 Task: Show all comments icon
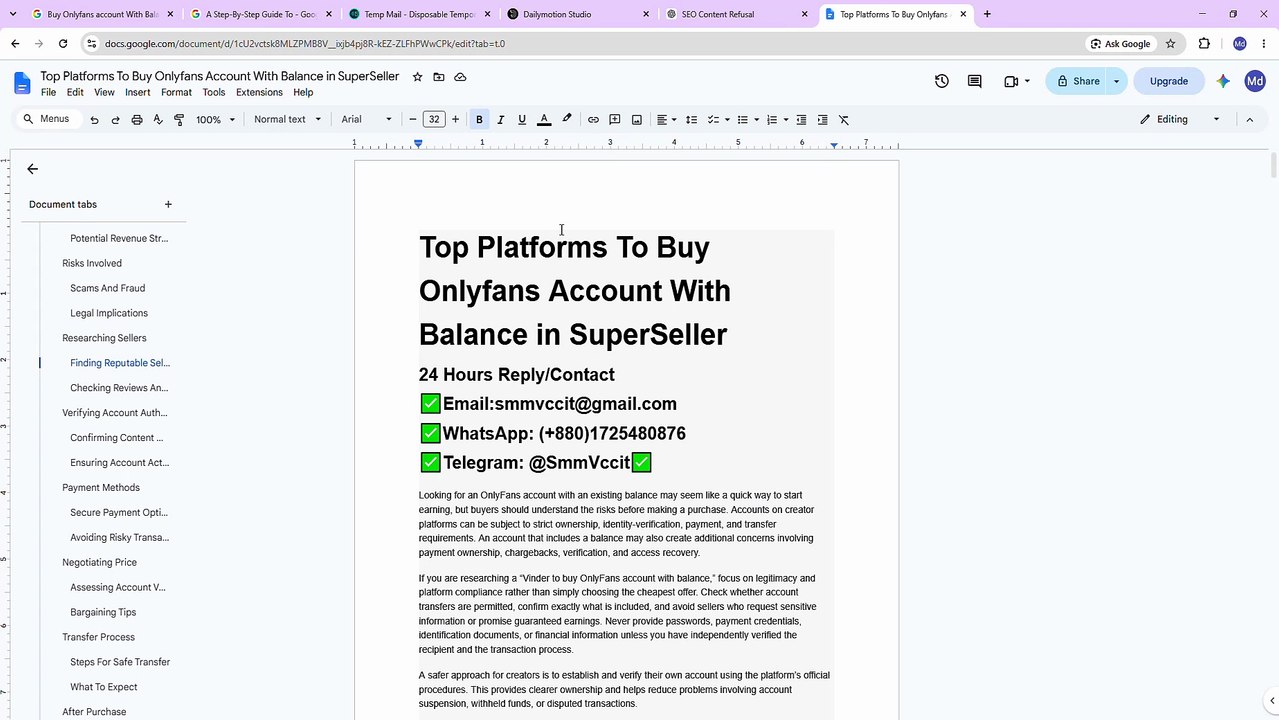(x=974, y=81)
